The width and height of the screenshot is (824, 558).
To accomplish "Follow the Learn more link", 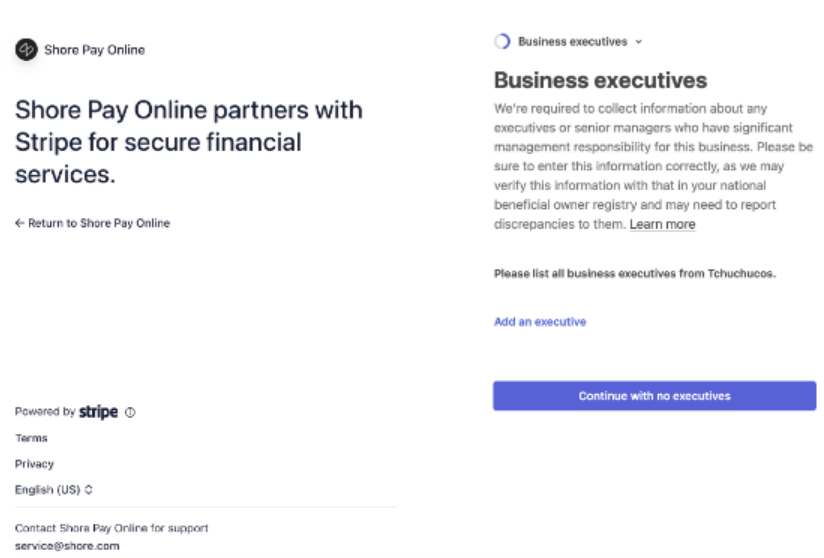I will [x=662, y=225].
